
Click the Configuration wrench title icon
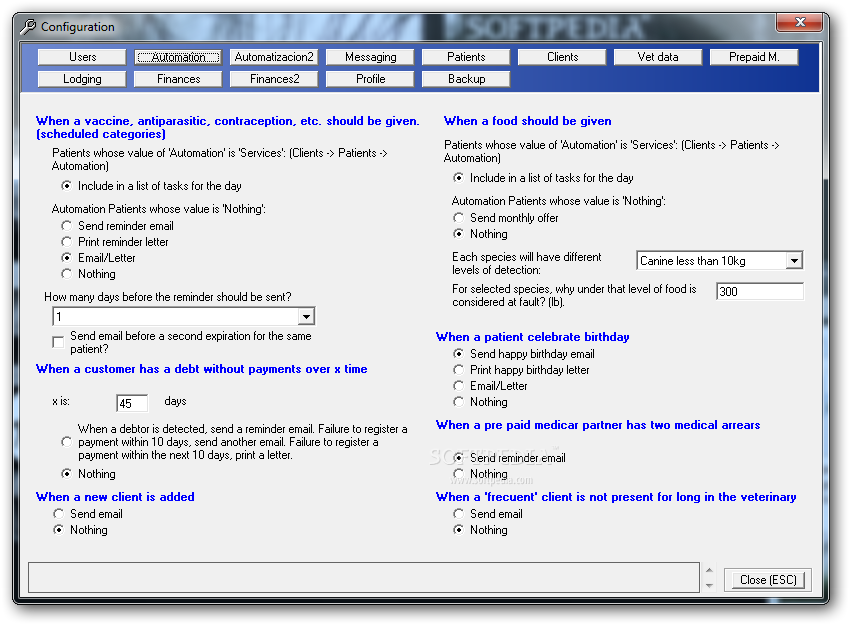(28, 27)
